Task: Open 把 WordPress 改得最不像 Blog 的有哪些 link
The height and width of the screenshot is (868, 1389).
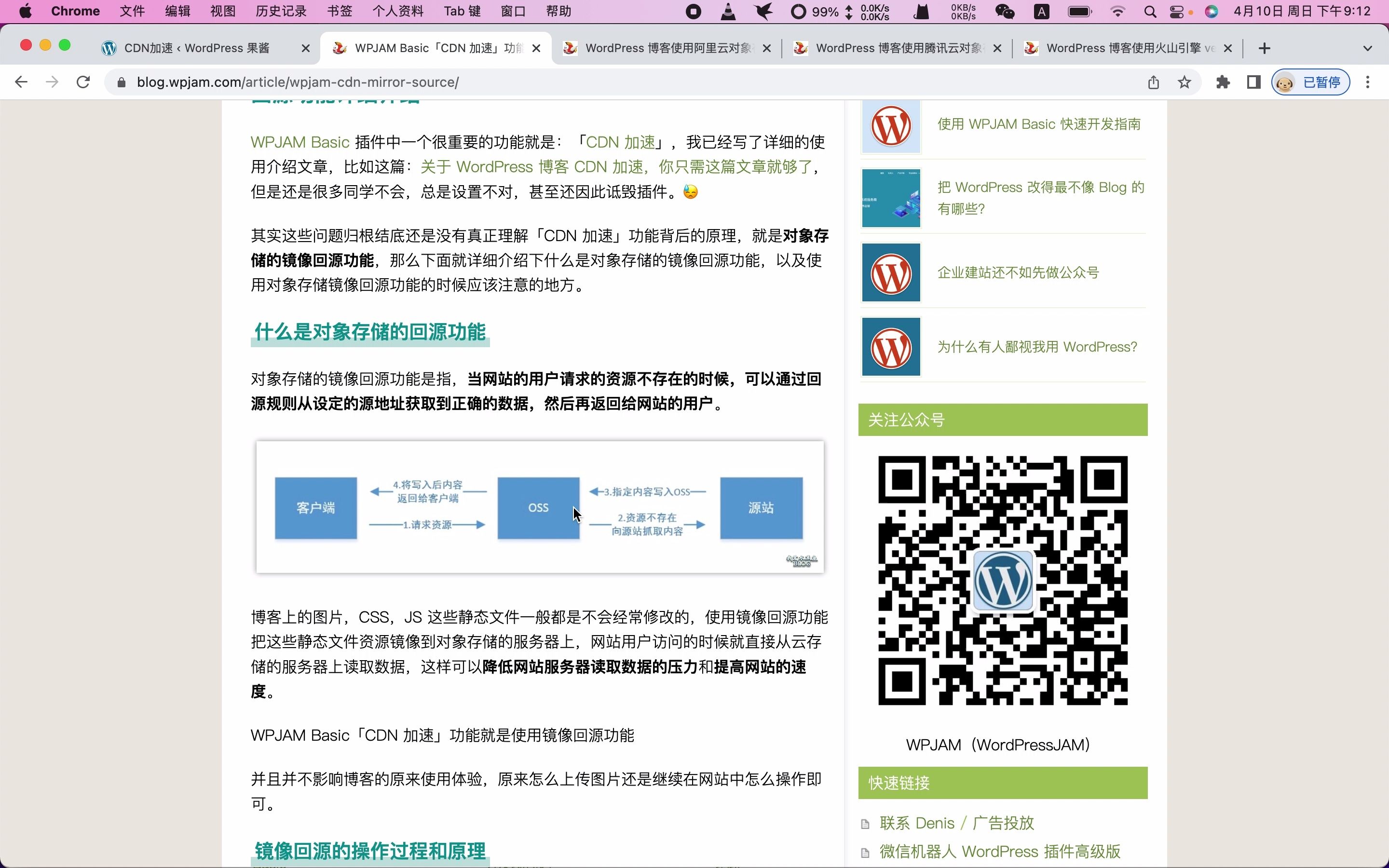Action: click(x=1041, y=198)
